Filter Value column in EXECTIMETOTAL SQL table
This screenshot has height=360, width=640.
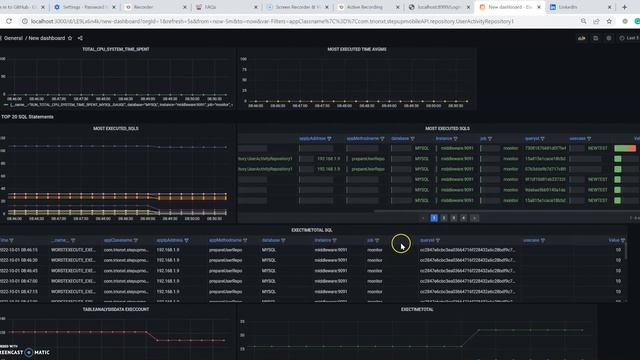(x=623, y=240)
